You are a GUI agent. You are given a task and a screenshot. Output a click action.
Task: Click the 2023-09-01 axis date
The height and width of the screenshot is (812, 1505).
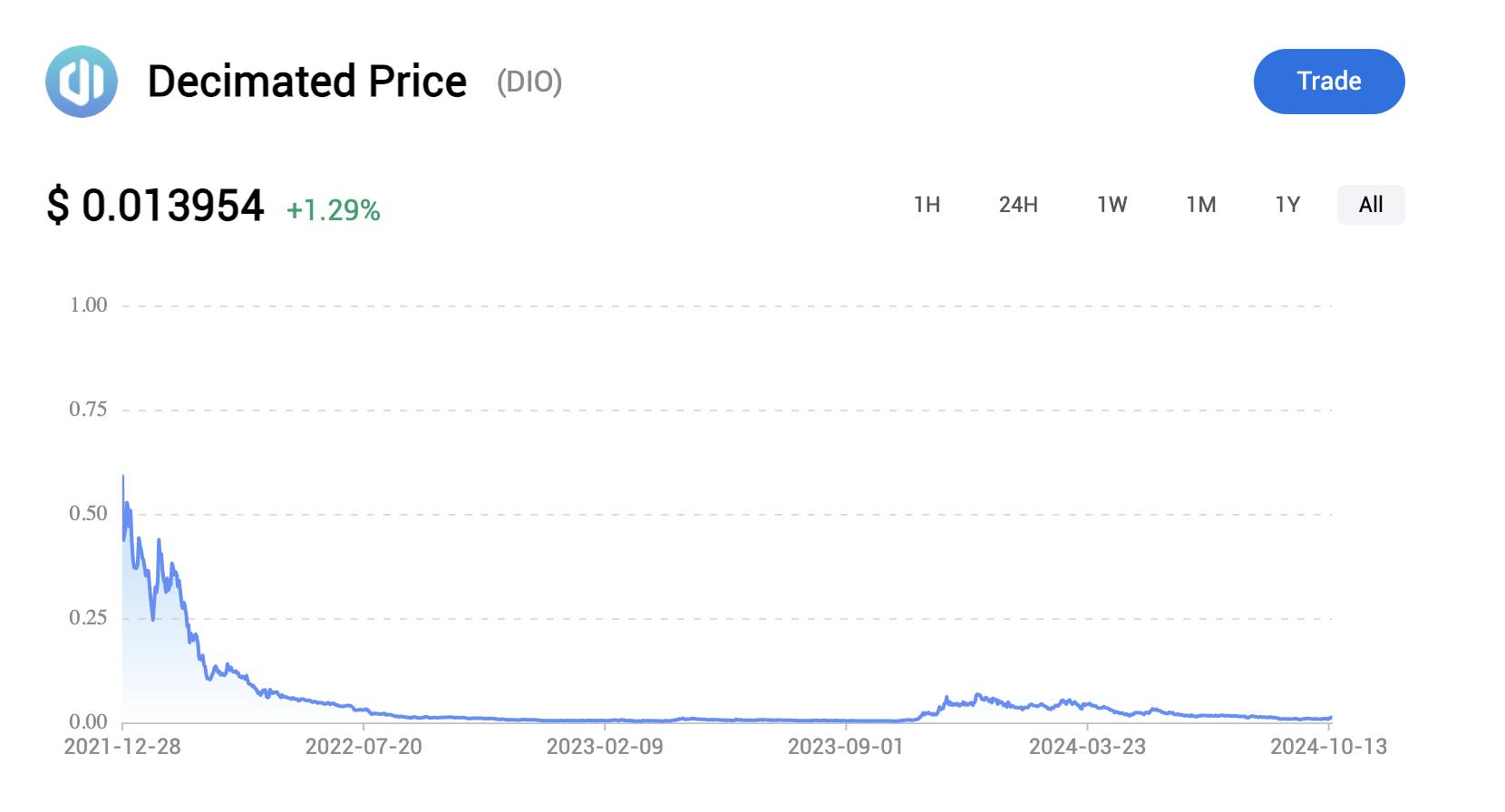(x=846, y=747)
